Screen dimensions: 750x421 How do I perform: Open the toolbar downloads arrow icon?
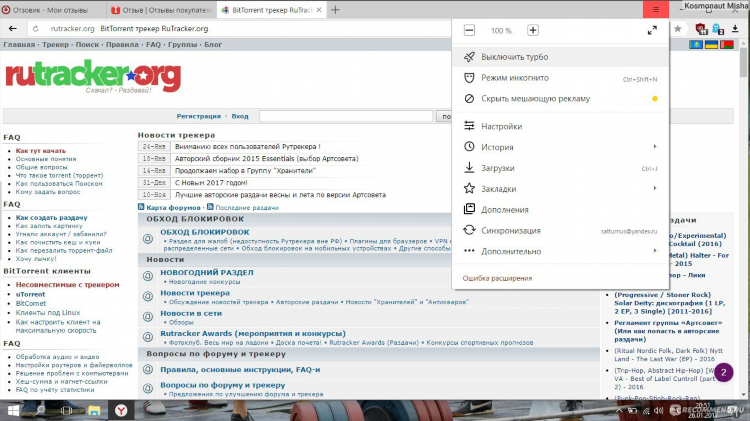point(735,29)
